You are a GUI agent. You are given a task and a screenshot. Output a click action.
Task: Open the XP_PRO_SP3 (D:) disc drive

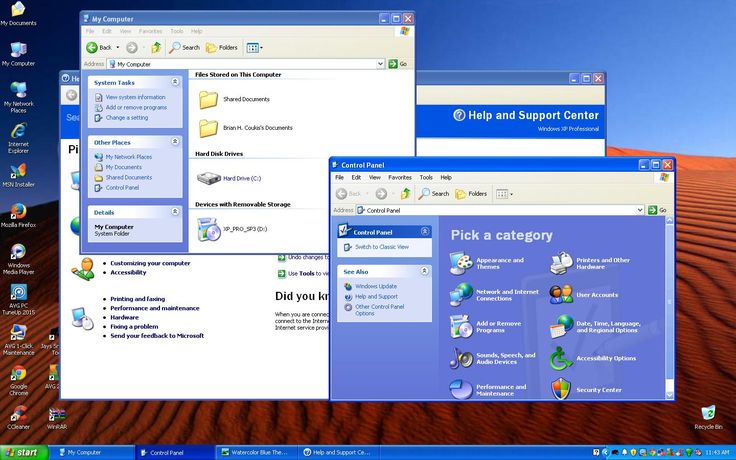209,230
